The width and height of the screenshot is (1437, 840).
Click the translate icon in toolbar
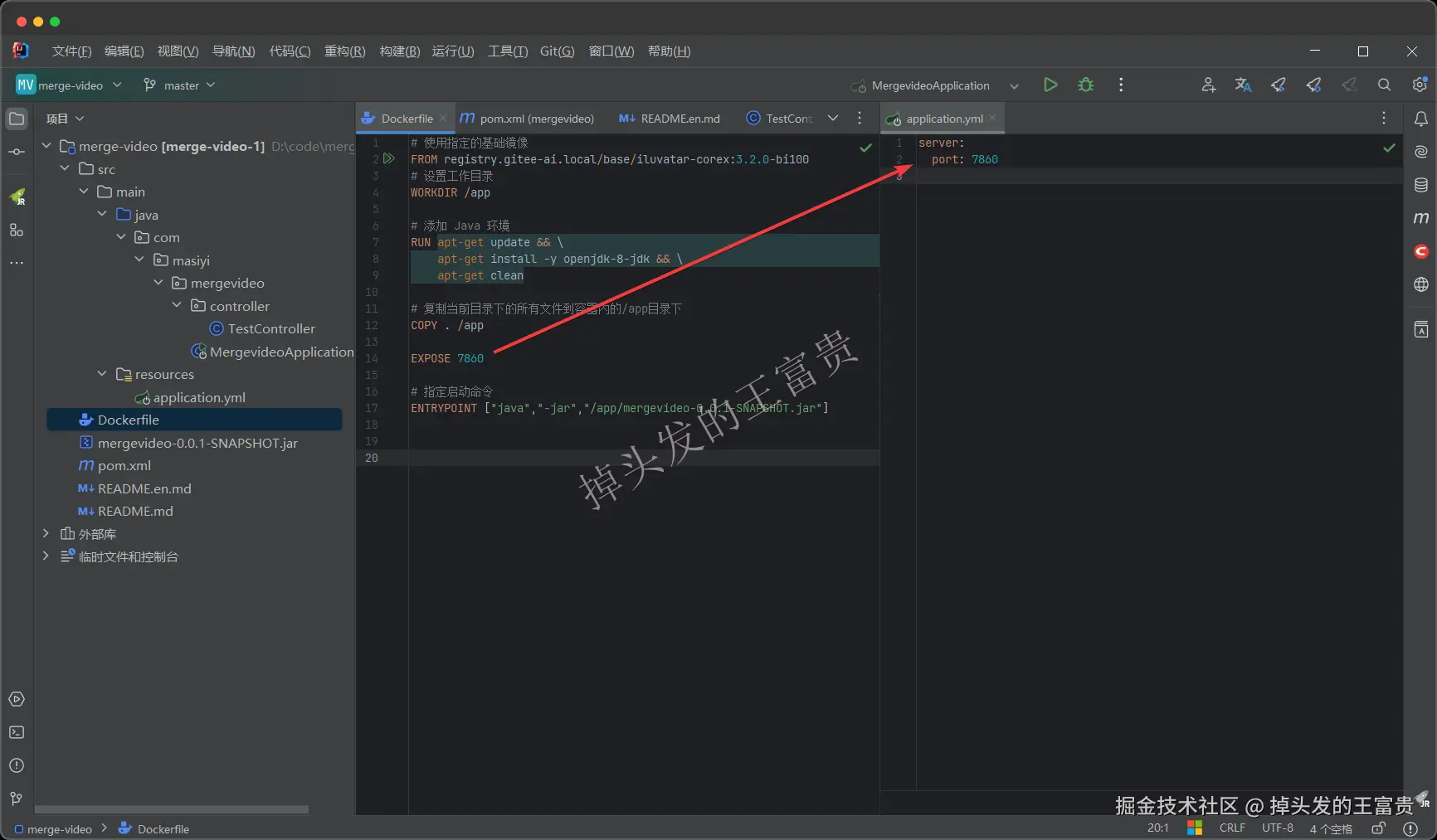point(1243,85)
